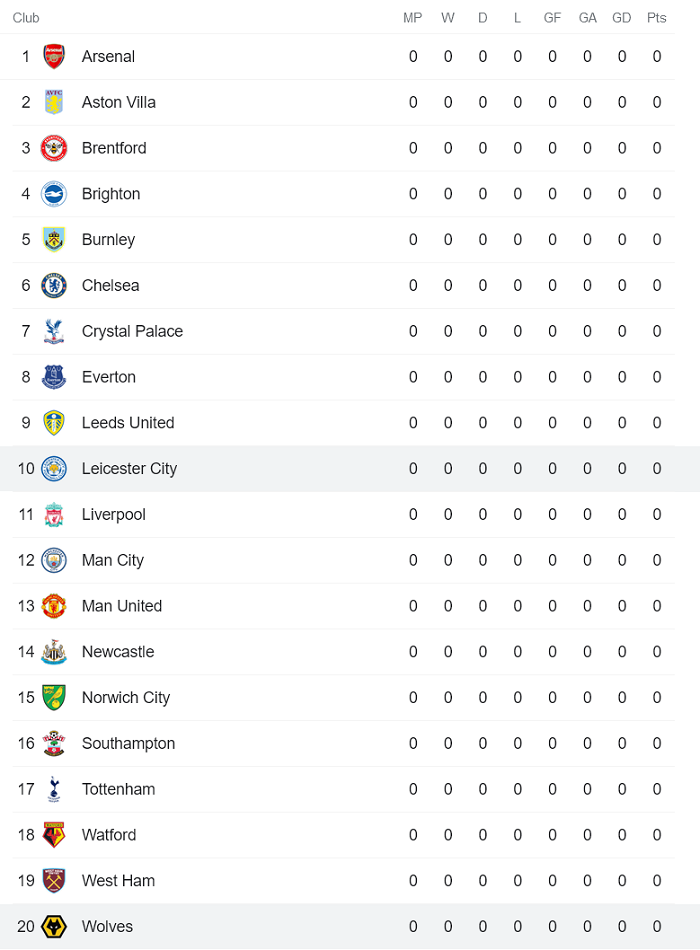Select the Norwich City team name

(x=125, y=697)
